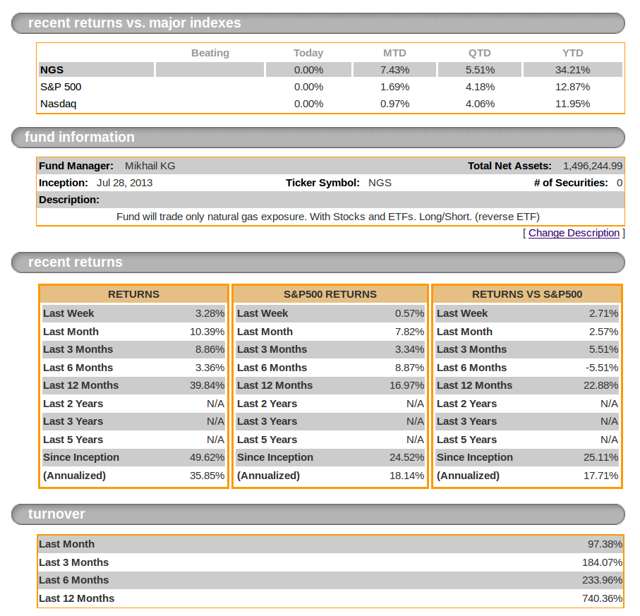Click 'Last 5 Years' label in S&P500 RETURNS table
Image resolution: width=640 pixels, height=616 pixels.
click(x=267, y=440)
